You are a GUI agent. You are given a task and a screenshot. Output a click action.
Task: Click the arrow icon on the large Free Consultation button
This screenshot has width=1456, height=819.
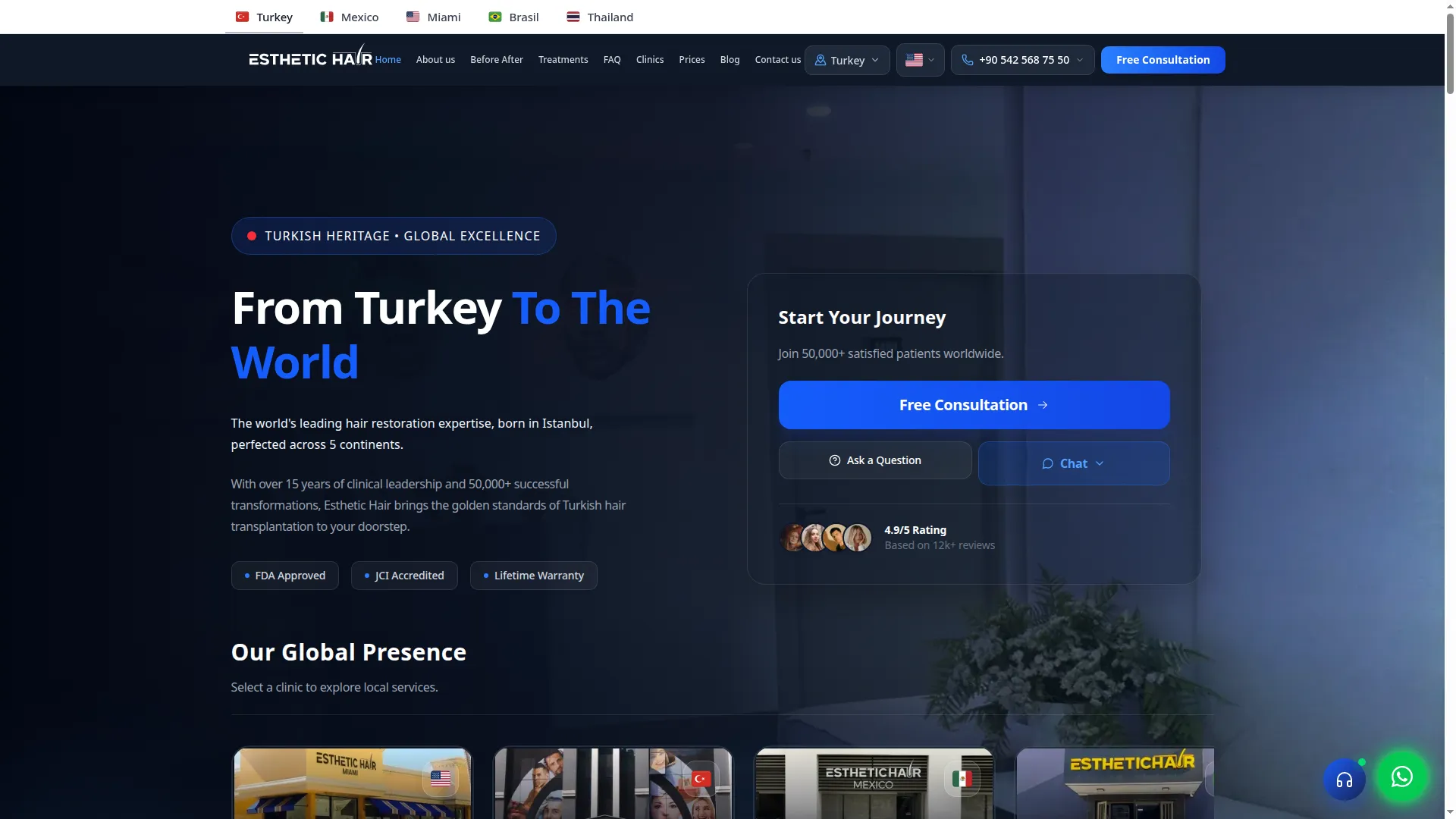click(1043, 405)
